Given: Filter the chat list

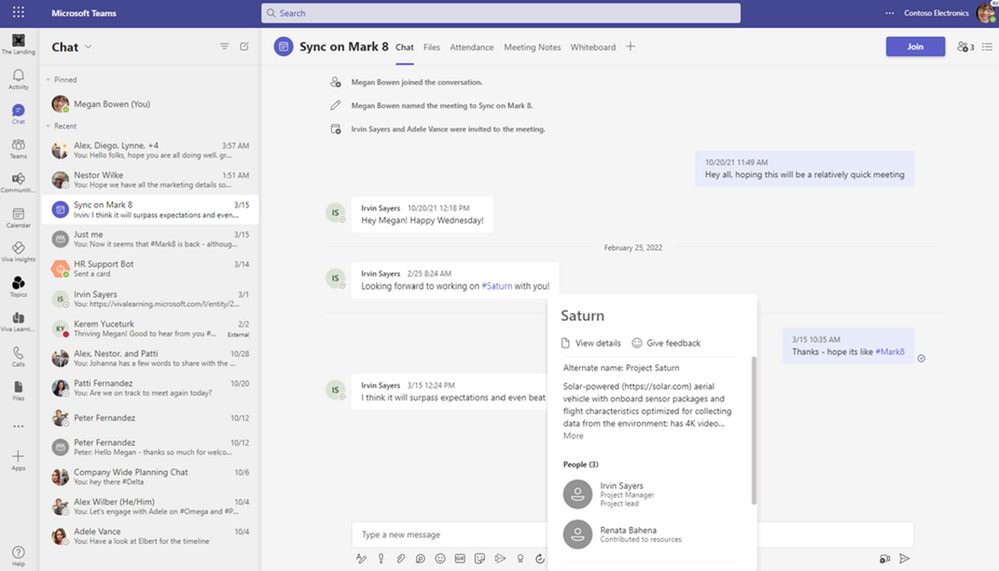Looking at the screenshot, I should pyautogui.click(x=224, y=47).
